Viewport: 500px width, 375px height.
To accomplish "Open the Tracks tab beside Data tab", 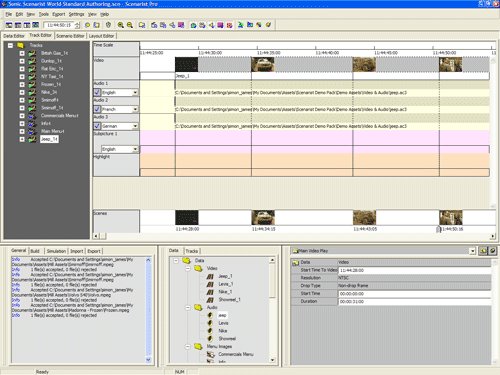I will pyautogui.click(x=192, y=251).
